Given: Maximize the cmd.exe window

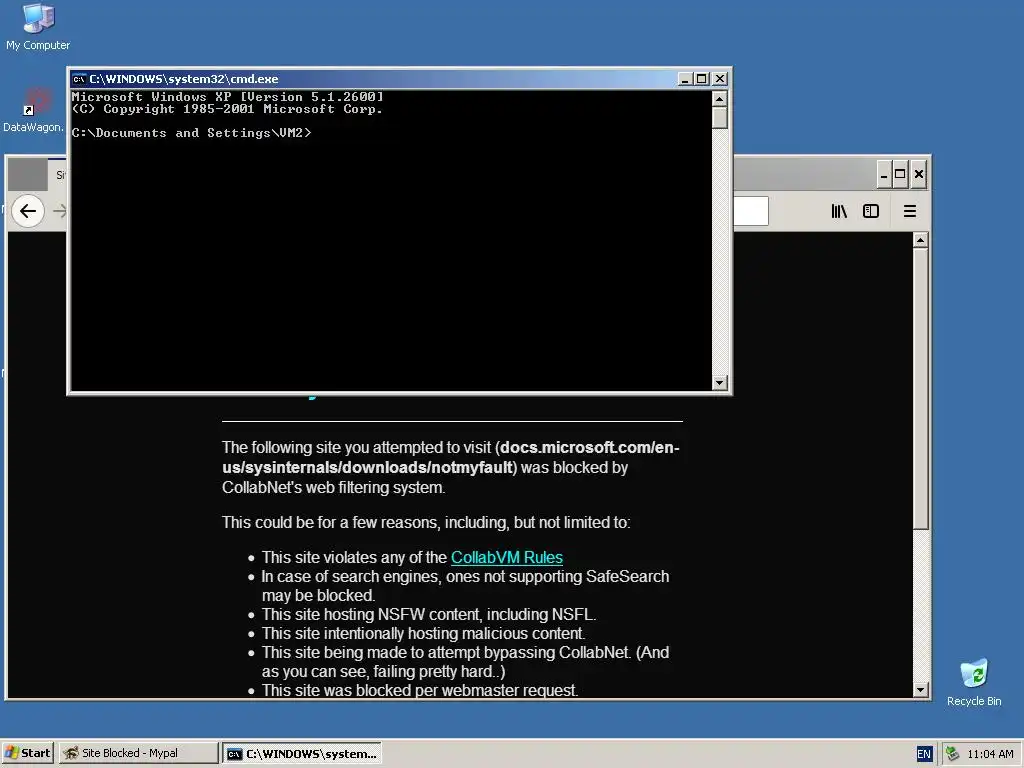Looking at the screenshot, I should (x=701, y=79).
